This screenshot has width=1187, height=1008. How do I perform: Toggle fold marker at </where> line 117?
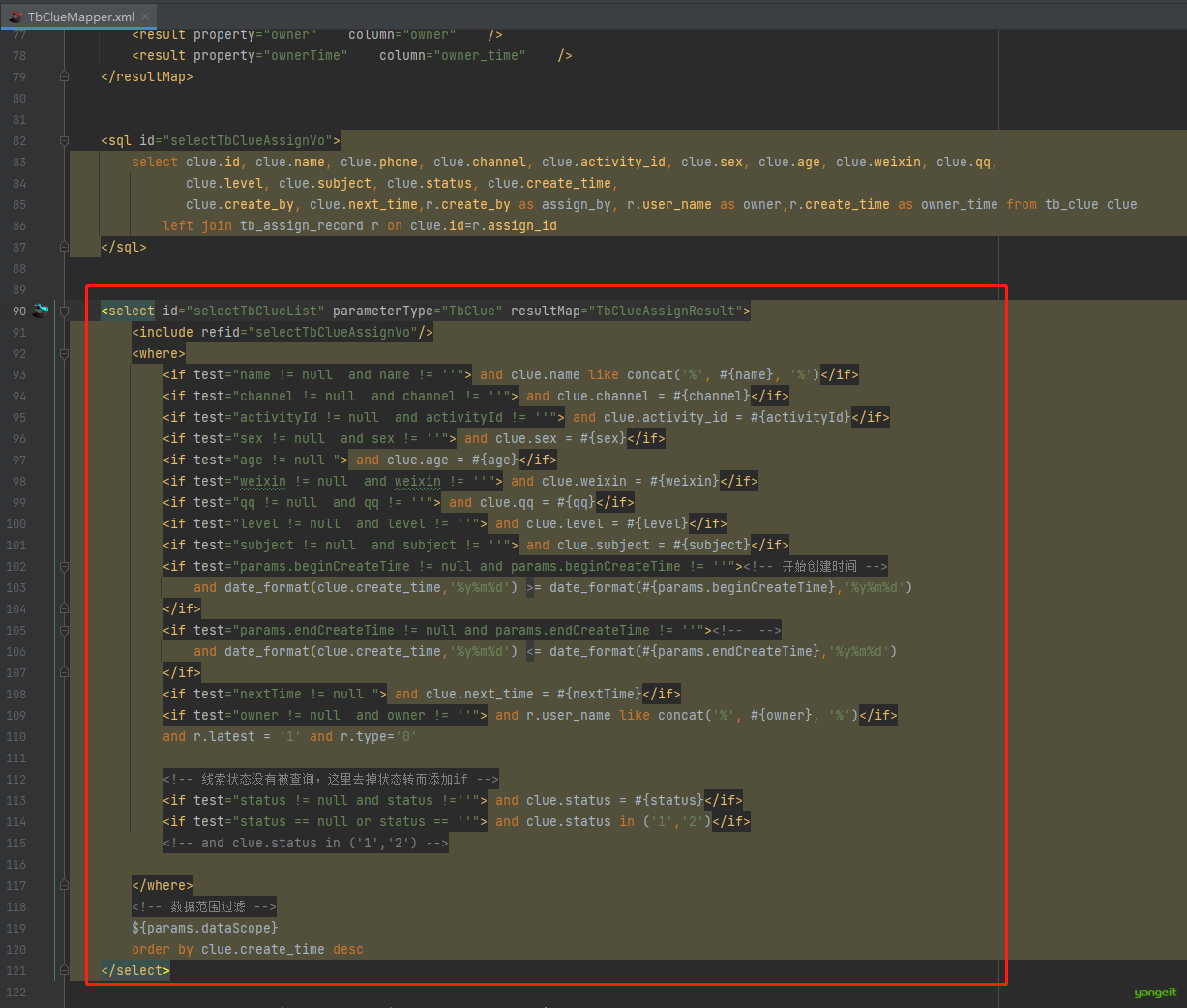tap(64, 885)
